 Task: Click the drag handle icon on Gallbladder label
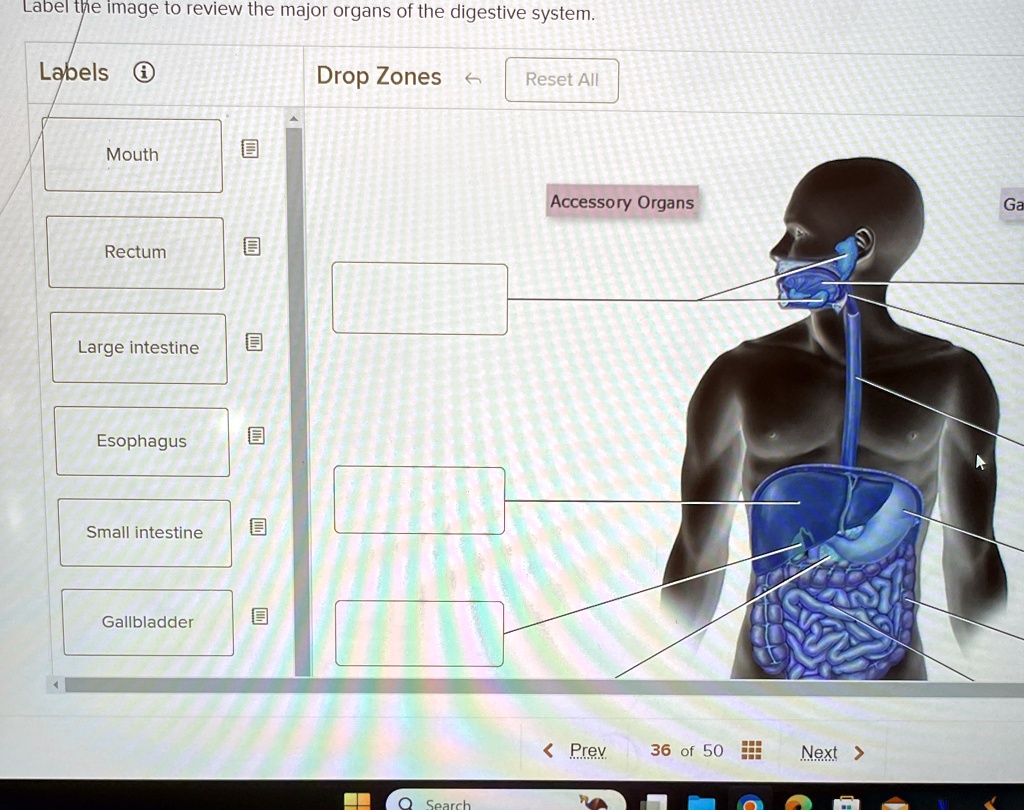pyautogui.click(x=259, y=617)
